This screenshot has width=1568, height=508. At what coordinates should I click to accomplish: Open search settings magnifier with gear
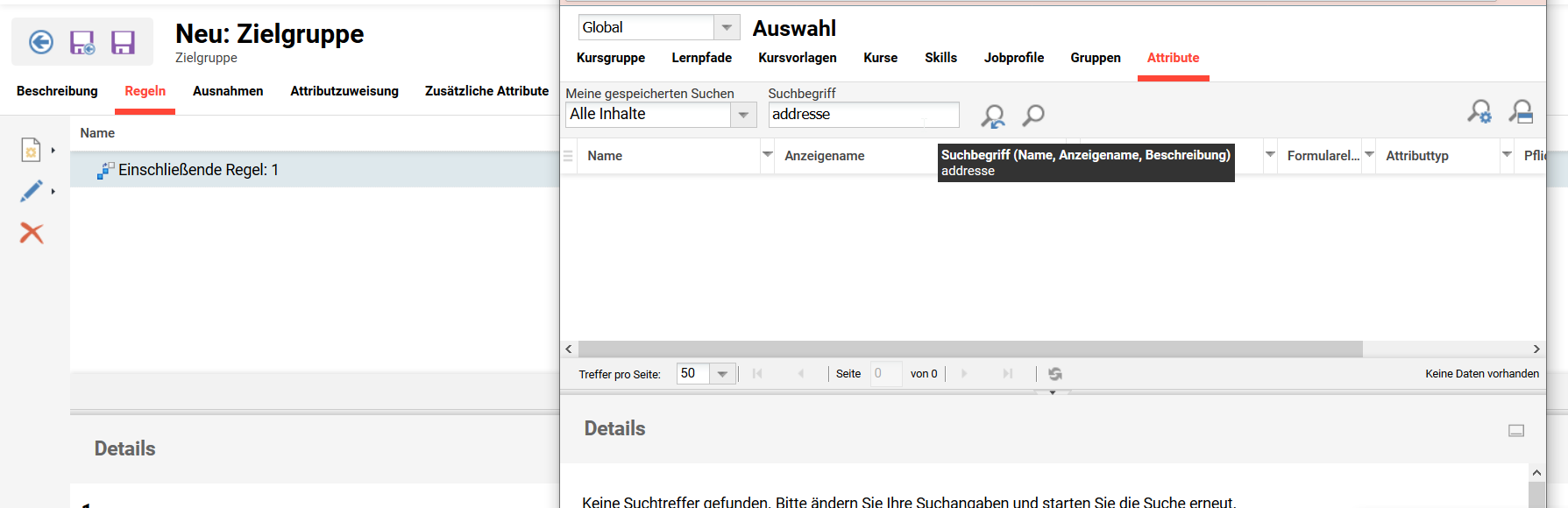pos(1479,111)
